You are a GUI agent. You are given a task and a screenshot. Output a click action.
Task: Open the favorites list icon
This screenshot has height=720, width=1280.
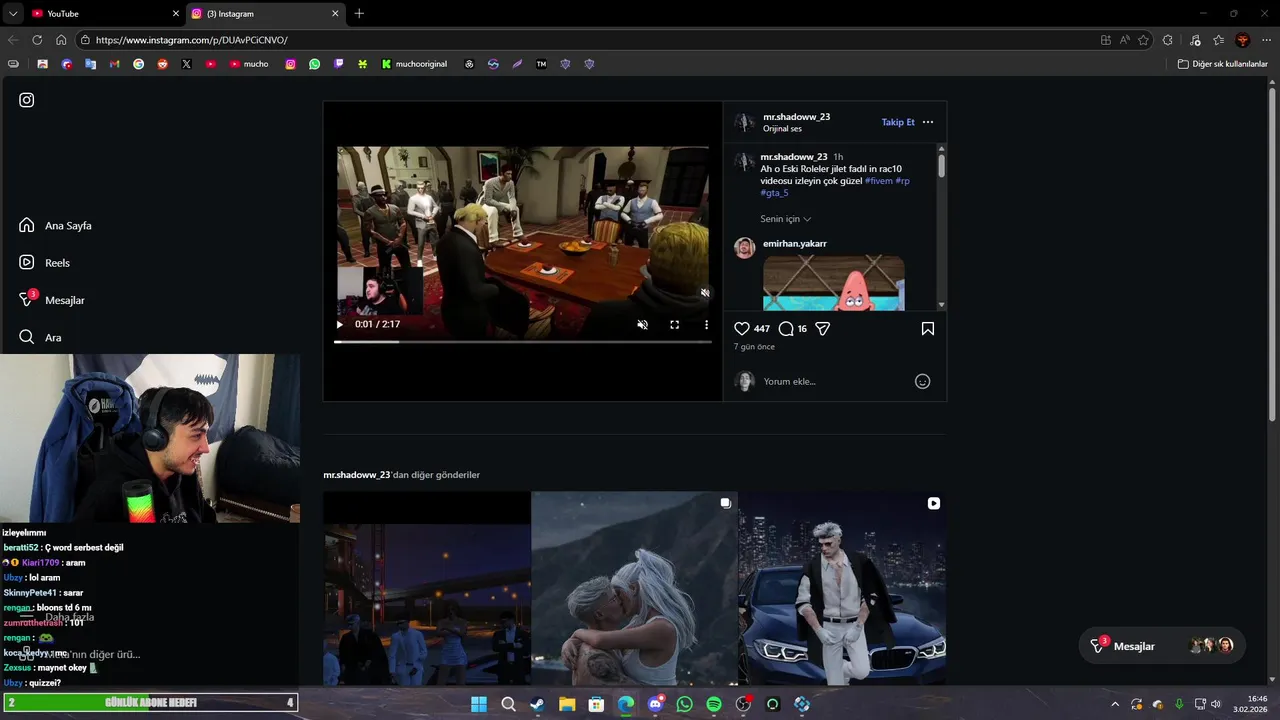point(1218,40)
